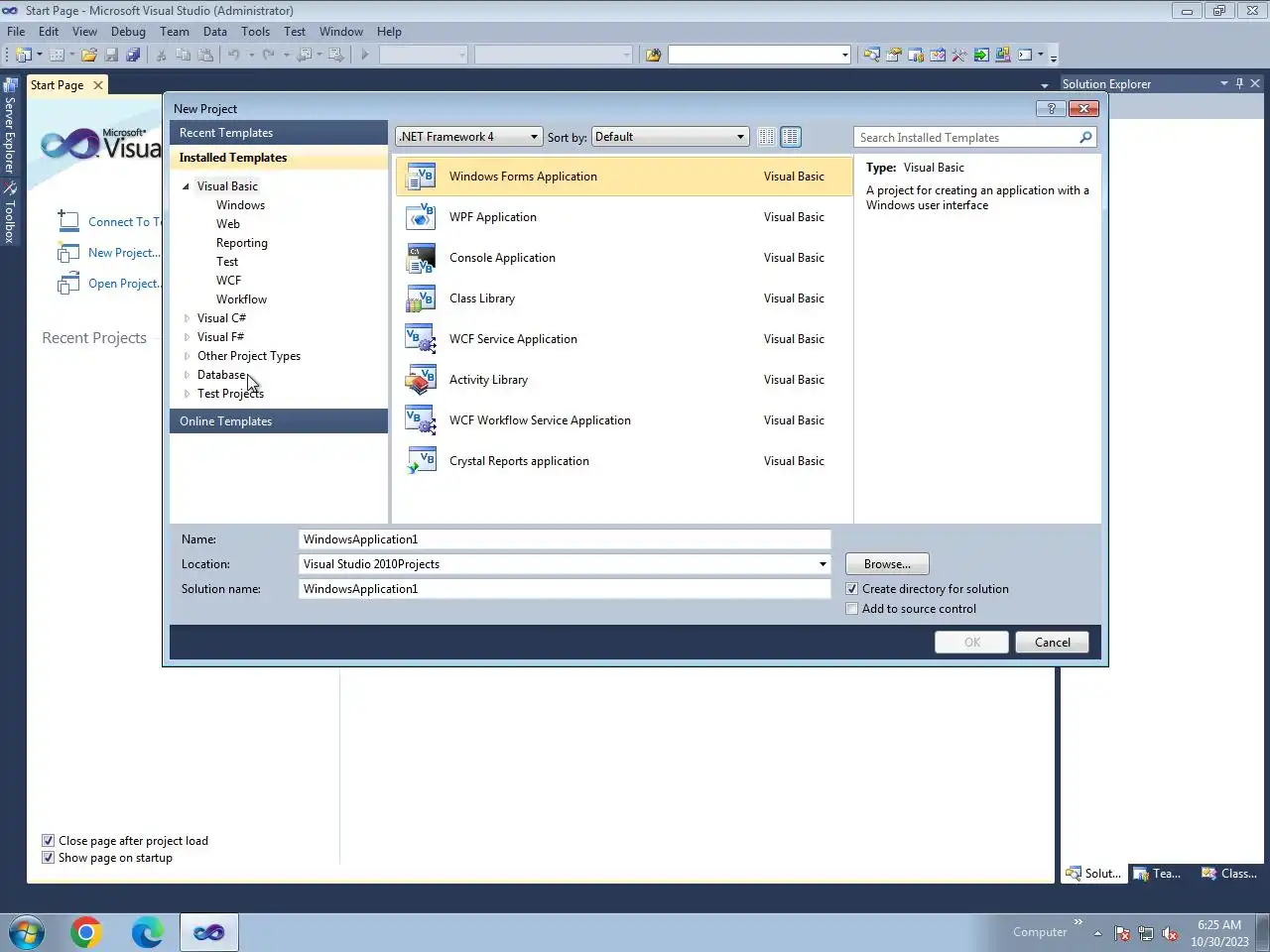
Task: Switch to the Start Page tab
Action: click(x=57, y=85)
